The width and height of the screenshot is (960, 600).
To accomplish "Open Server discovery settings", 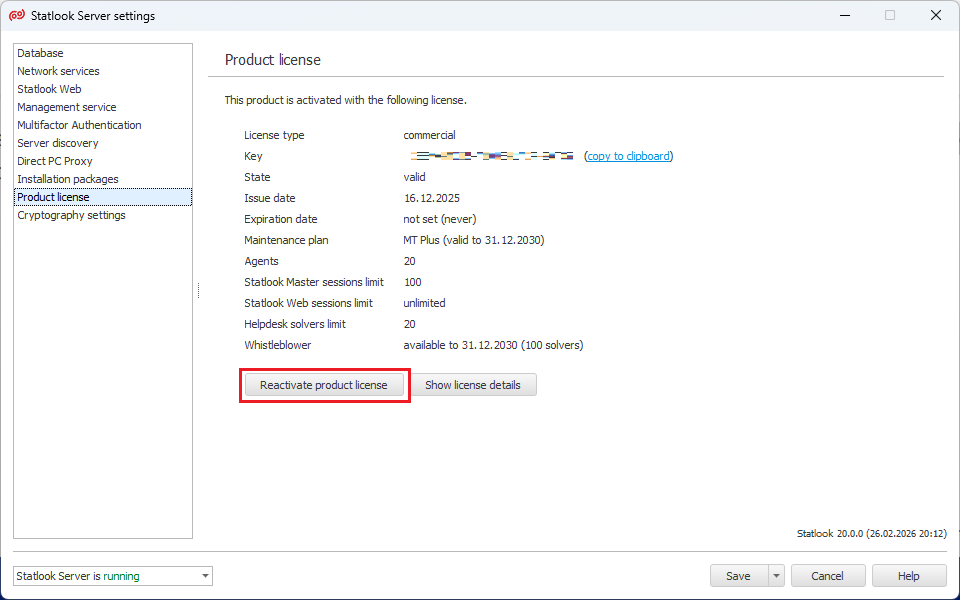I will tap(57, 143).
